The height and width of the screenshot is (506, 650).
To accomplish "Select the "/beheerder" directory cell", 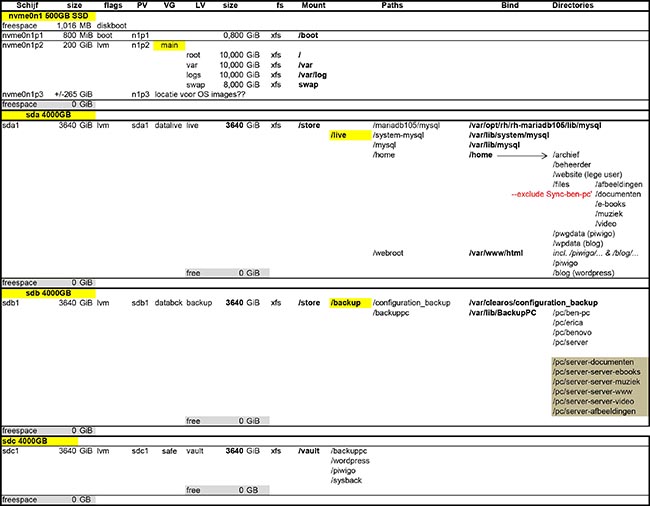I will point(572,165).
